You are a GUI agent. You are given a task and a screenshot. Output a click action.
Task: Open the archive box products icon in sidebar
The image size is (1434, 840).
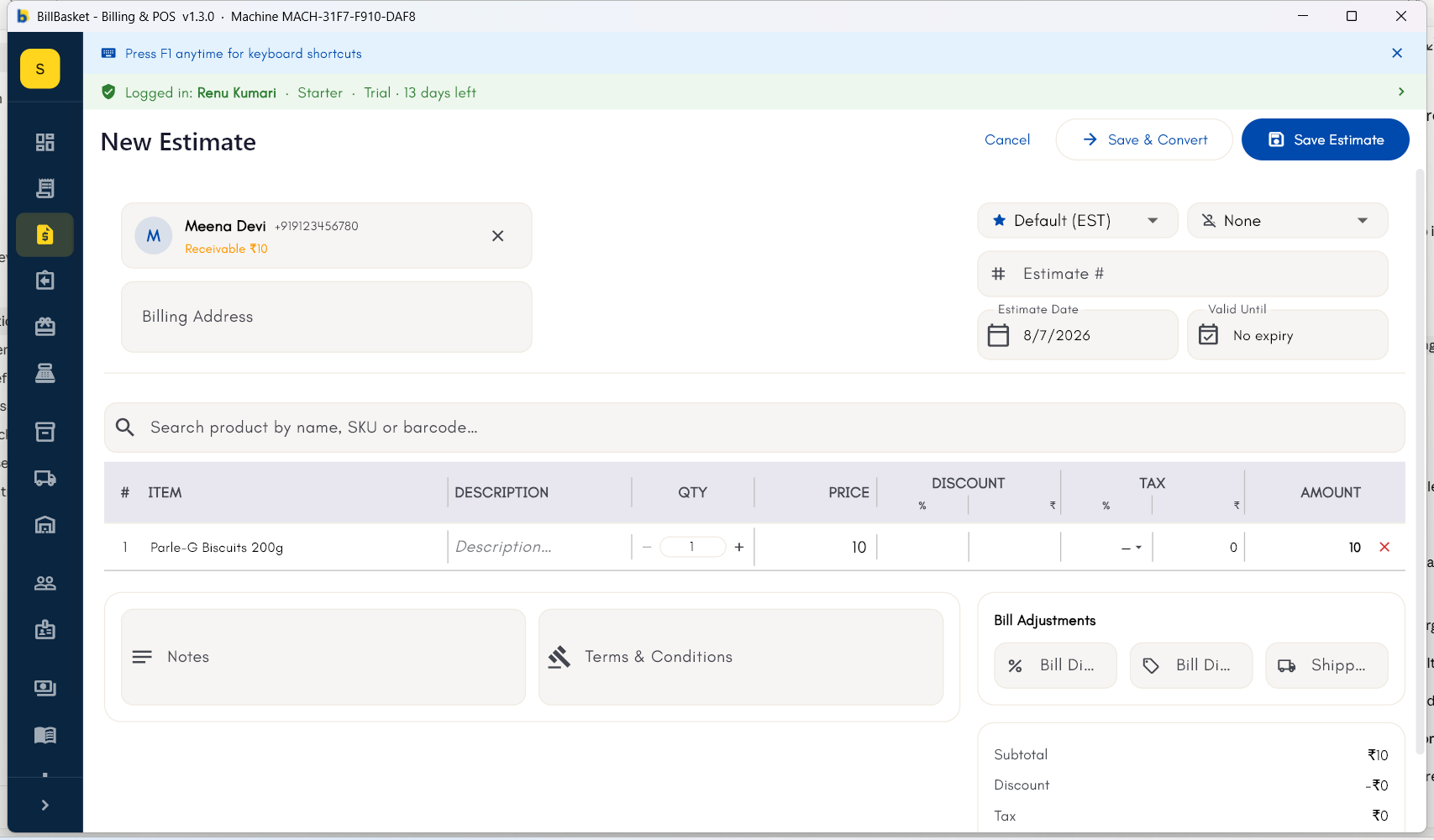45,432
